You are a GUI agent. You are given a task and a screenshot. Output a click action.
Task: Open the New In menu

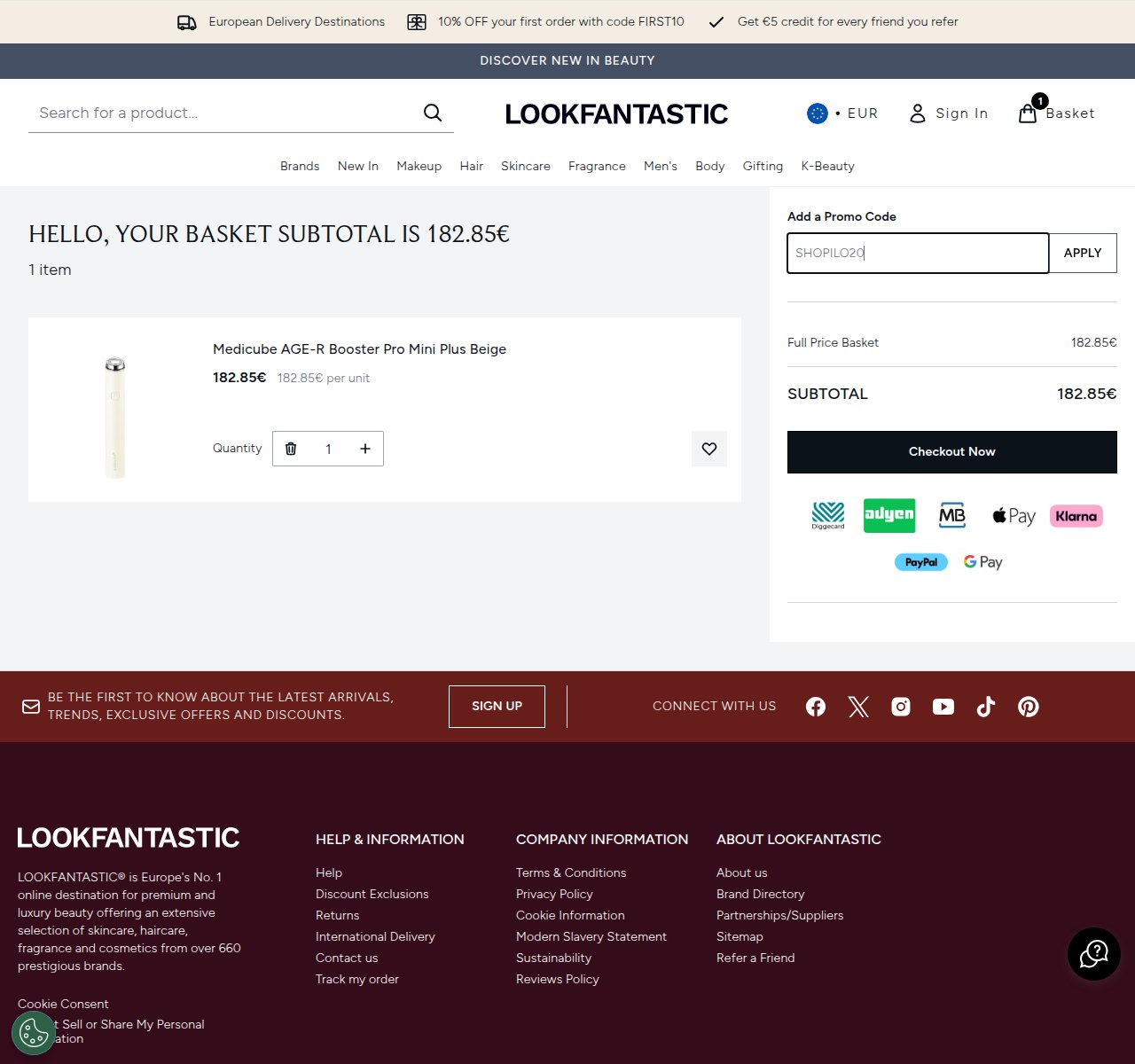click(358, 166)
